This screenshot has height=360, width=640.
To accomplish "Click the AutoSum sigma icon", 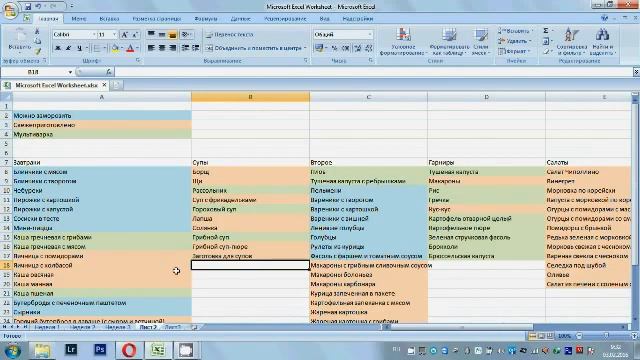I will point(546,31).
